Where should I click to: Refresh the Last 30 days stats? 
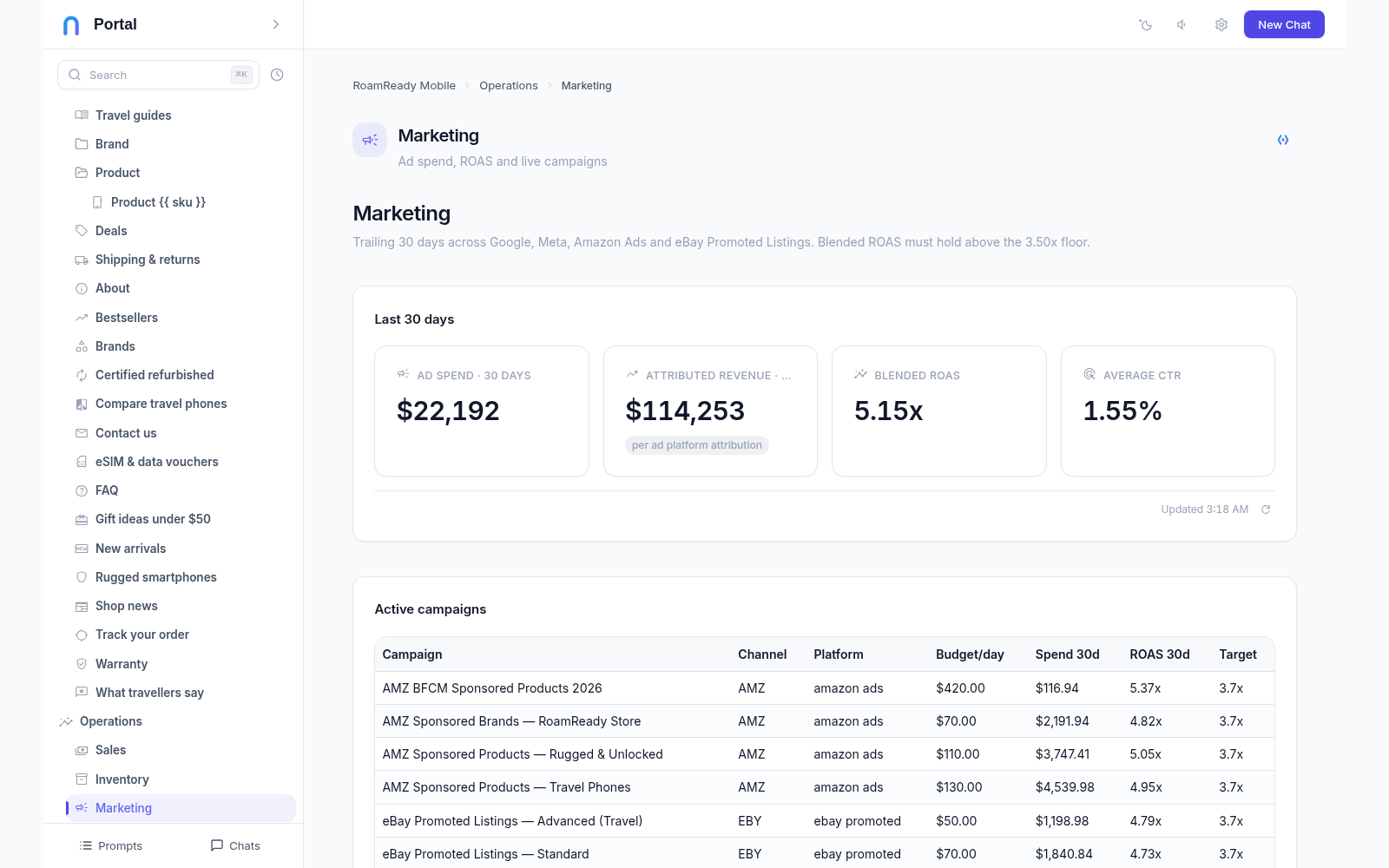(1266, 510)
